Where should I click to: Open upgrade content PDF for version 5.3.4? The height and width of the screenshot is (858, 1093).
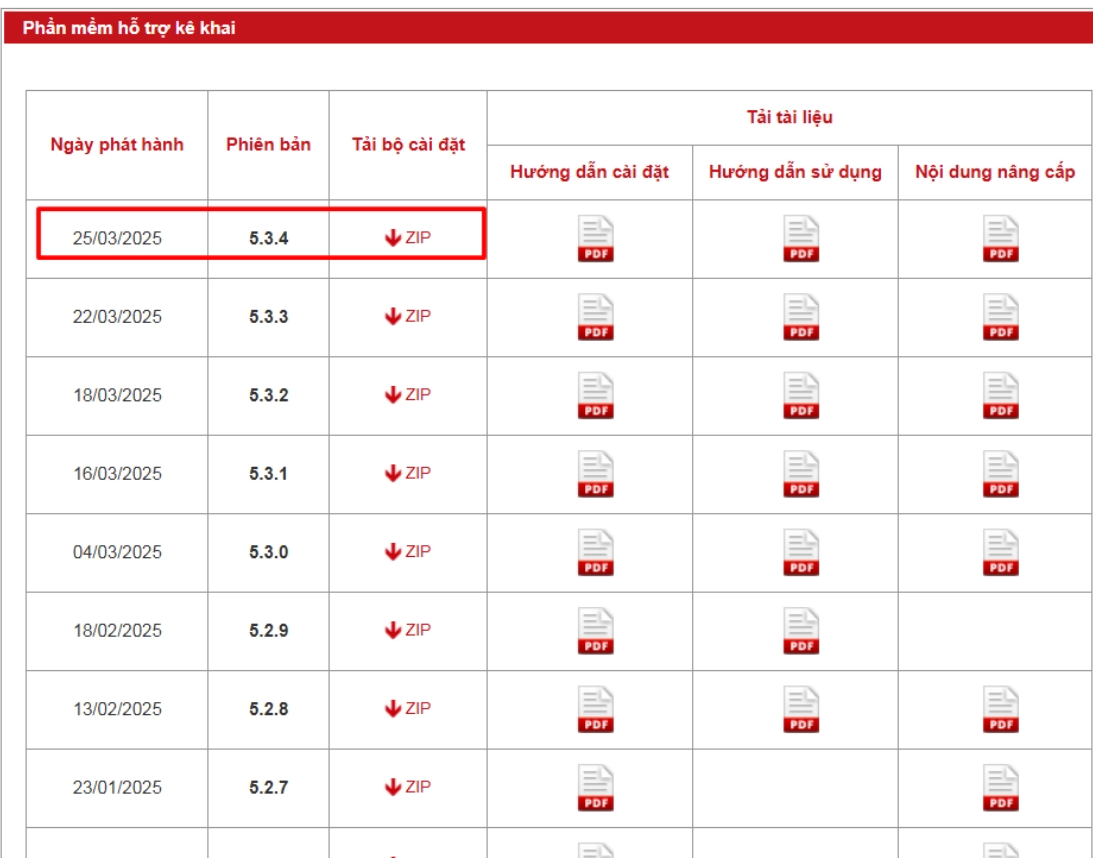click(x=1000, y=238)
